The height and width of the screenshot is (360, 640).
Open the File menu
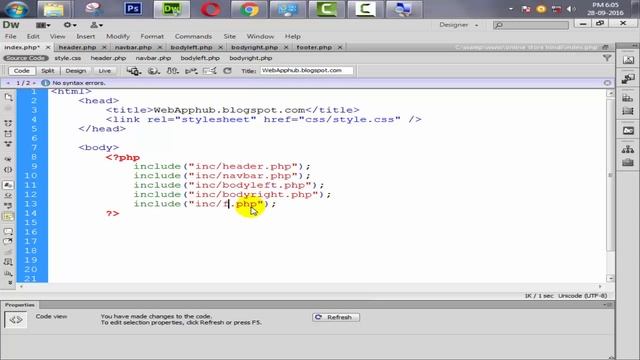(11, 36)
